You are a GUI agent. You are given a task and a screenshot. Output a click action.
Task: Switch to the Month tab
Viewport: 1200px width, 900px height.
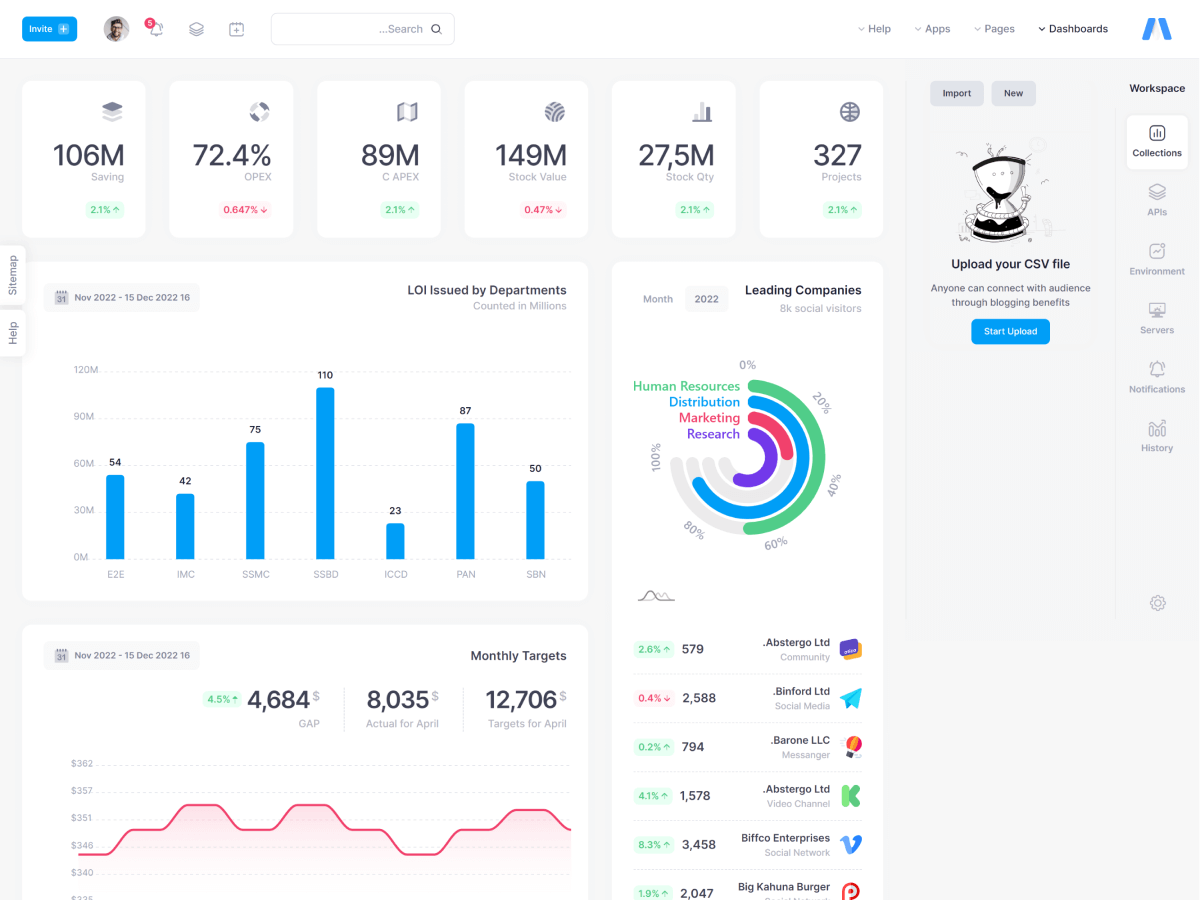tap(657, 299)
